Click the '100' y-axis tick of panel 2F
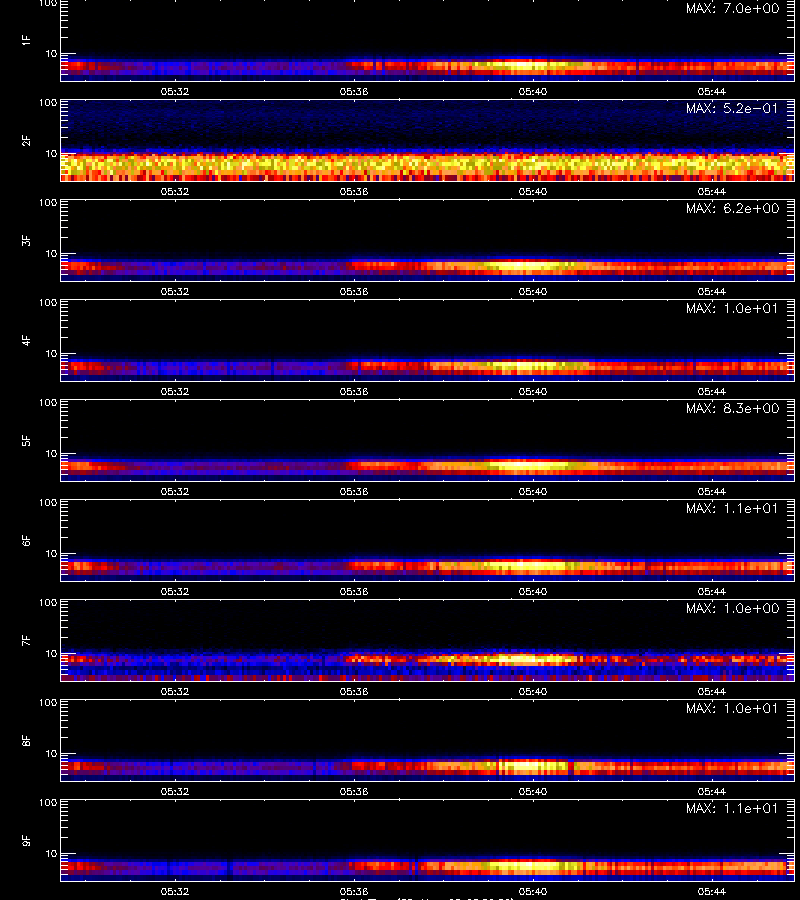 pyautogui.click(x=48, y=103)
